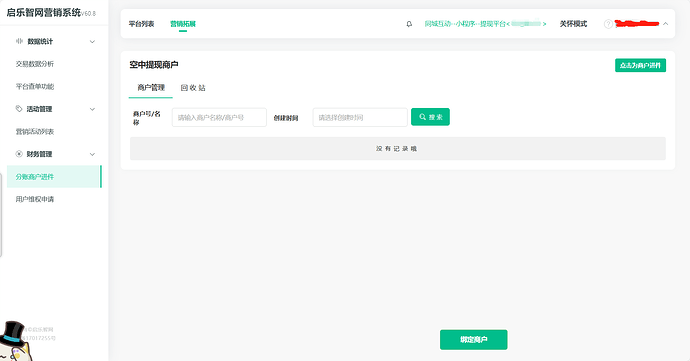The image size is (690, 361).
Task: Collapse the 财务管理 menu chevron
Action: pos(92,154)
